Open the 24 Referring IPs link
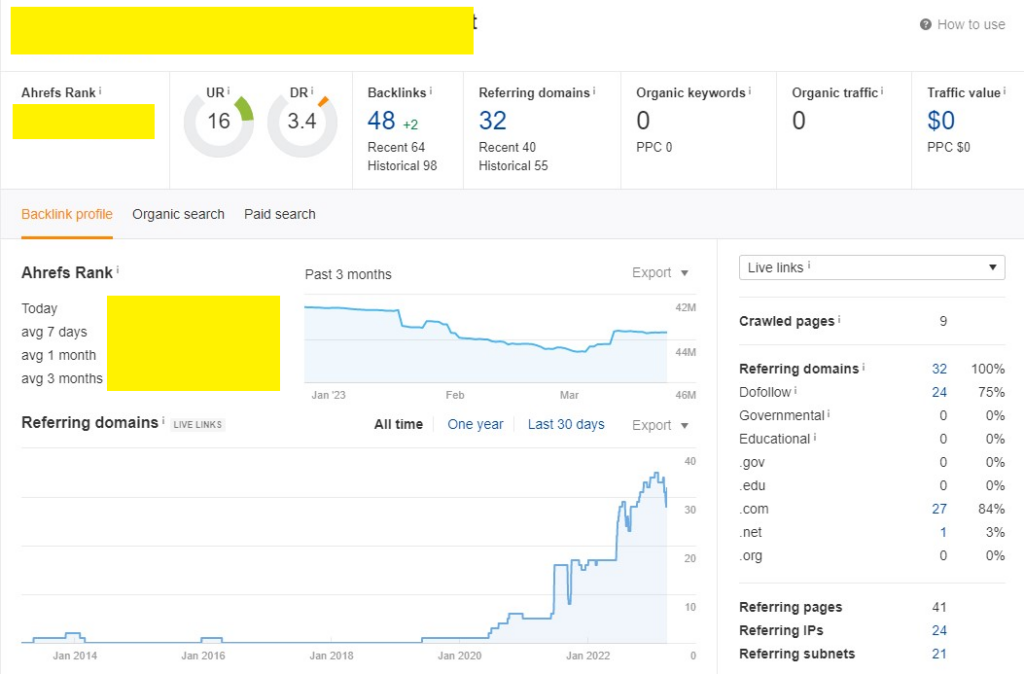The height and width of the screenshot is (674, 1024). (939, 630)
